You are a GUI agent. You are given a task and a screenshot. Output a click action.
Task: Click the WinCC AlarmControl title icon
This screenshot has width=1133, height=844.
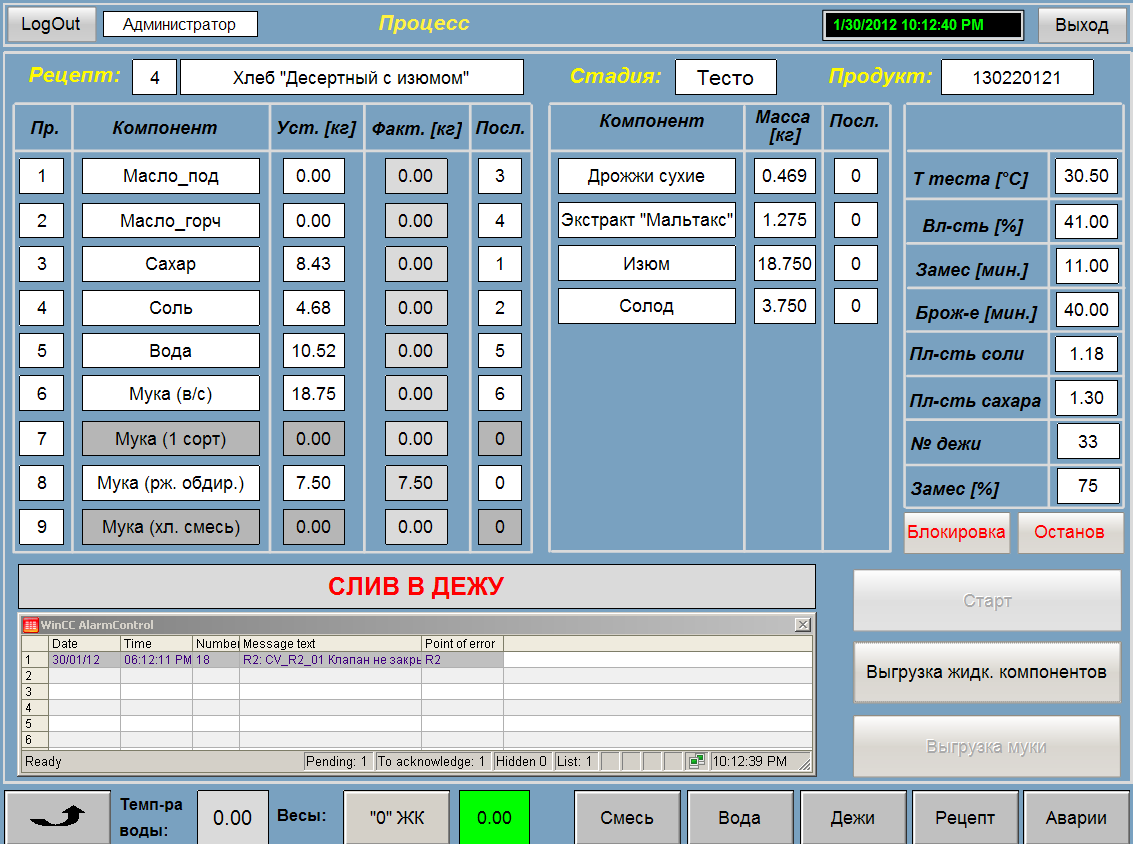click(x=30, y=625)
